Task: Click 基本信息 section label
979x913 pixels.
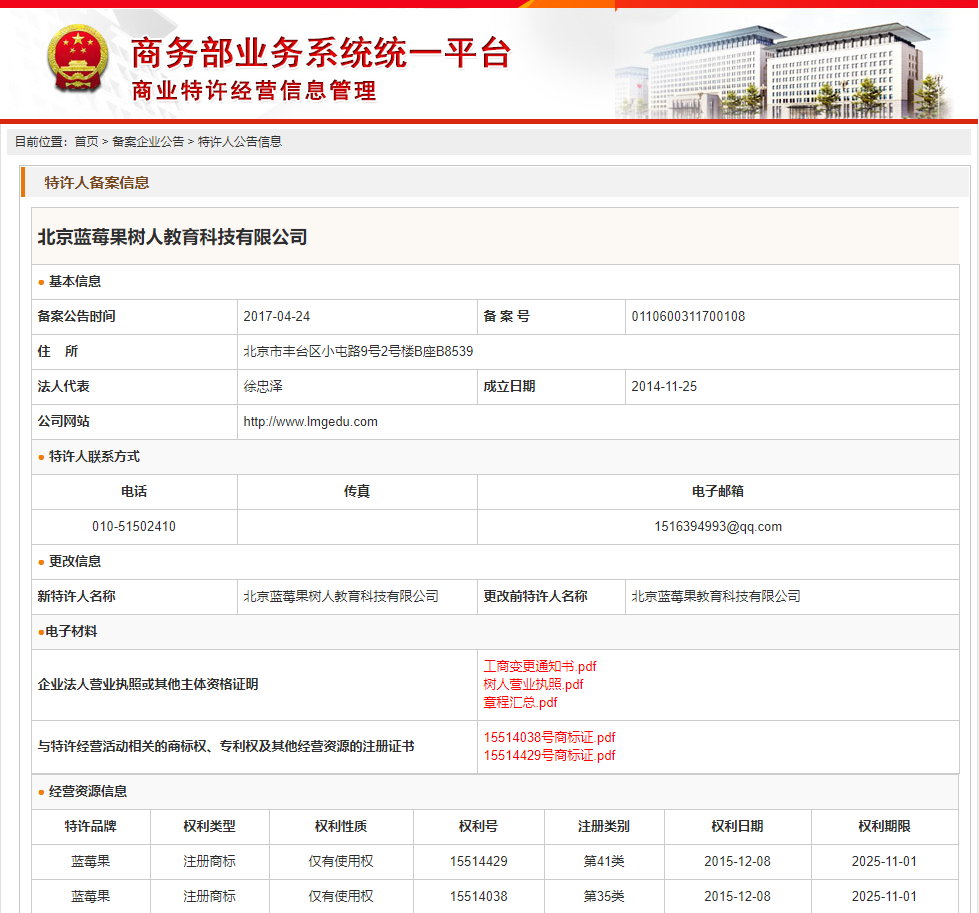Action: click(75, 282)
